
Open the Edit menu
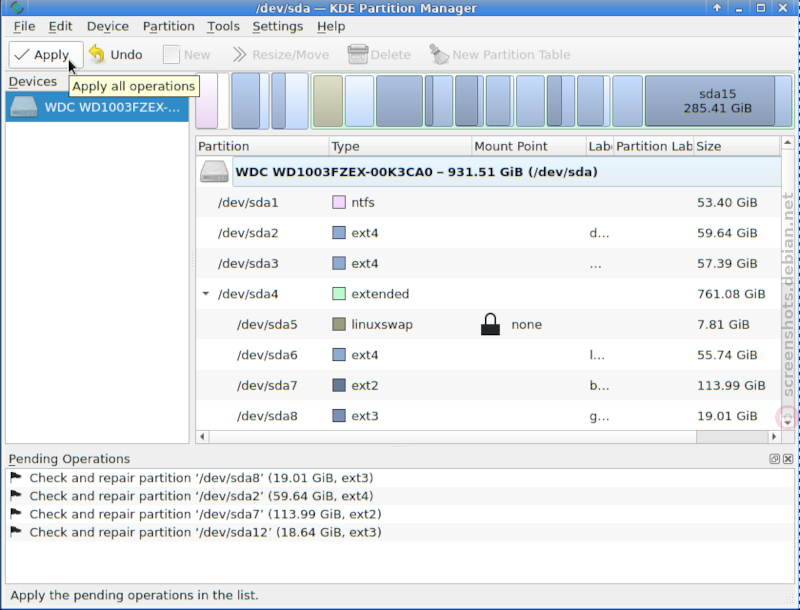[60, 27]
